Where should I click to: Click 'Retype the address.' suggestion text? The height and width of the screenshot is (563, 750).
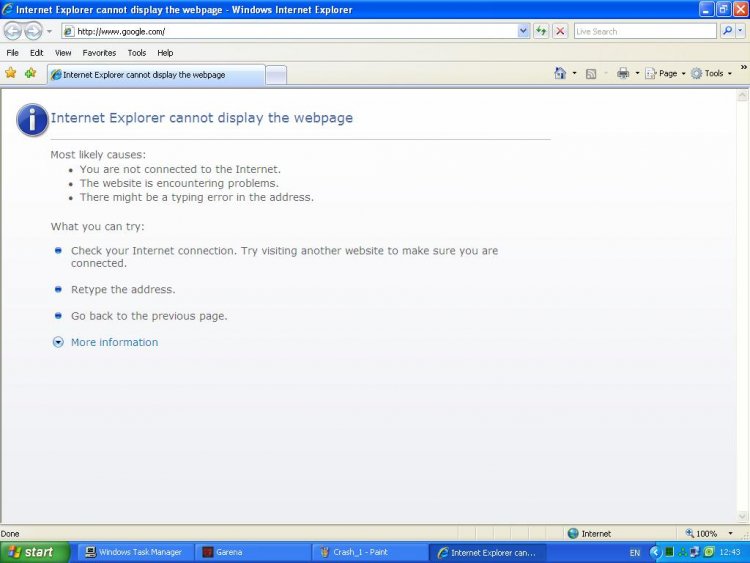123,289
